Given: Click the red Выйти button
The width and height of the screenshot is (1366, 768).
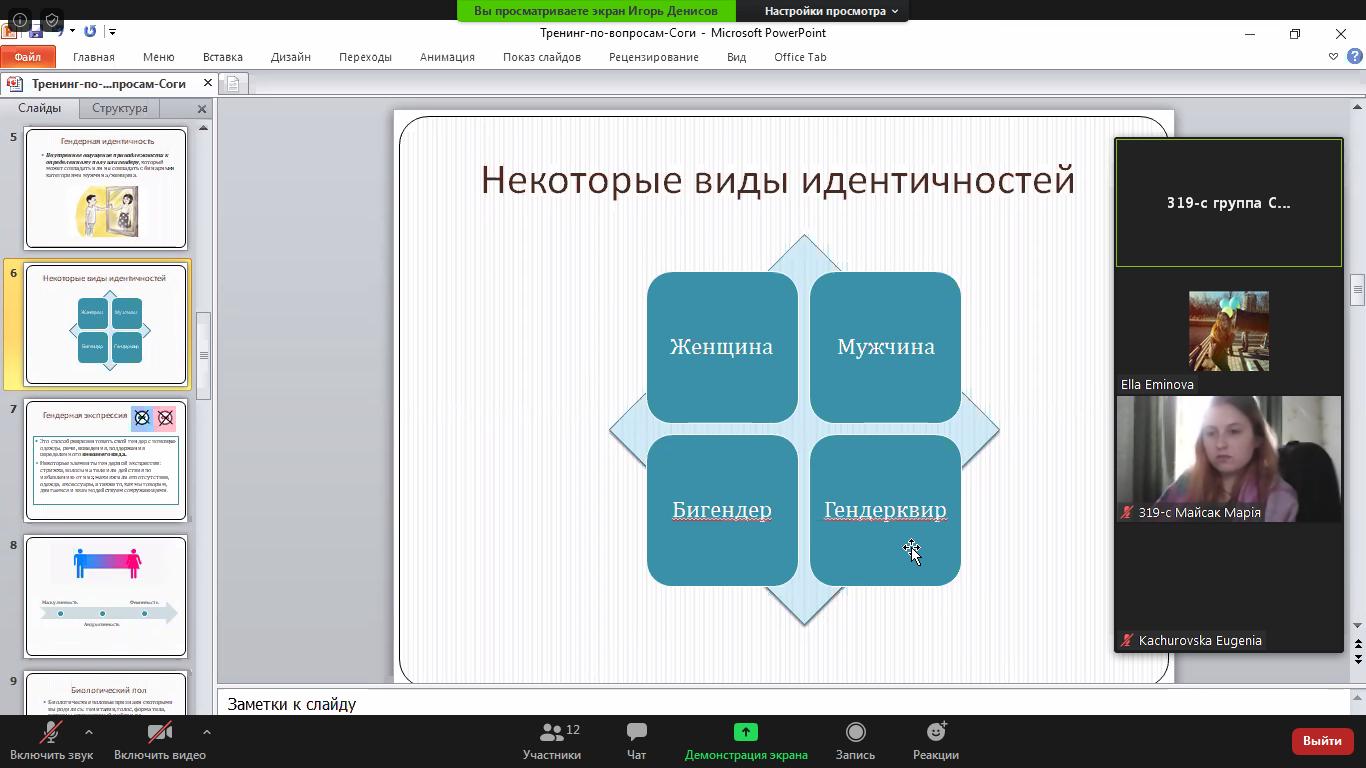Looking at the screenshot, I should tap(1322, 741).
